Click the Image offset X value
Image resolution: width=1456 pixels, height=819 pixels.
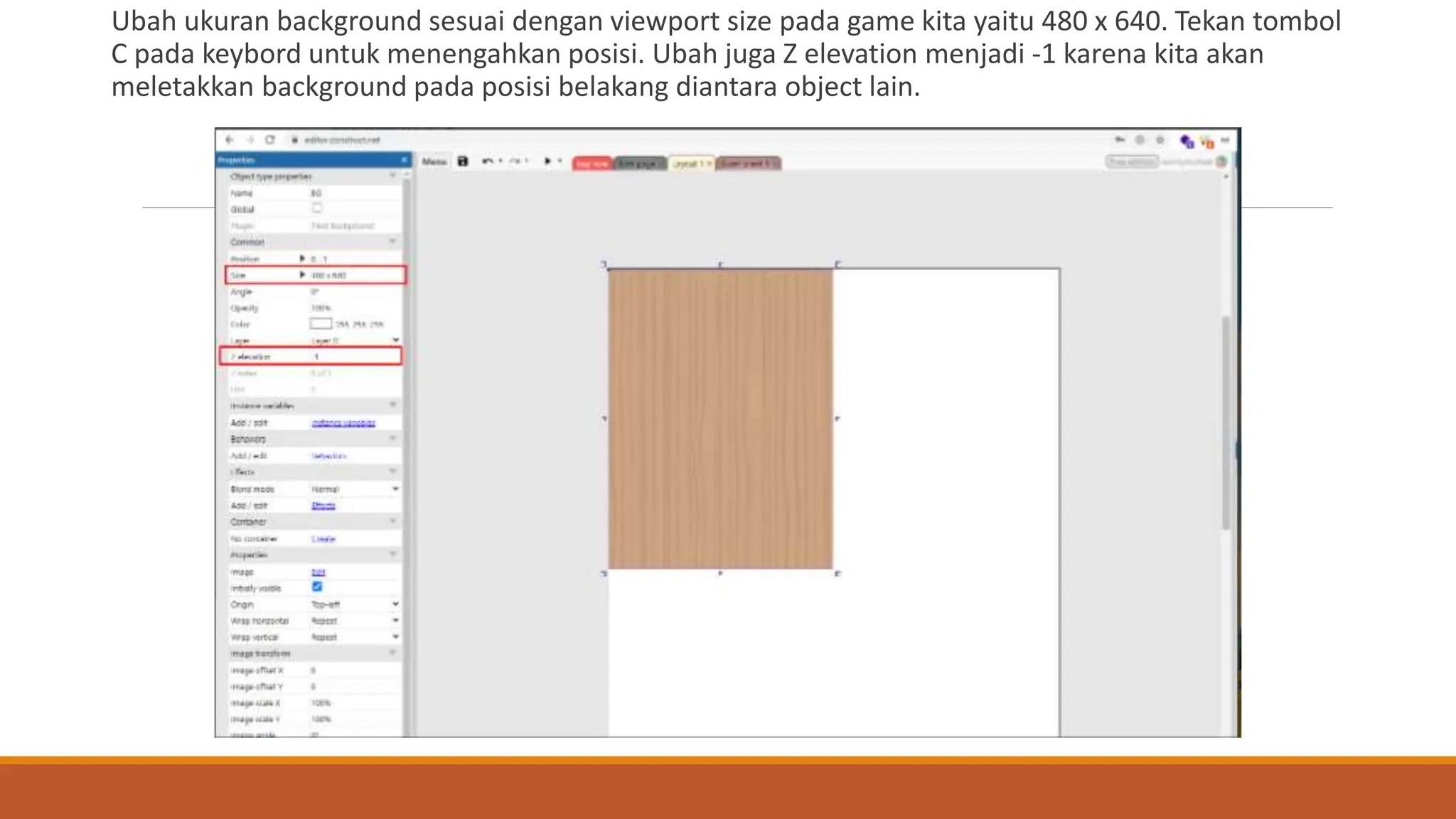point(354,670)
